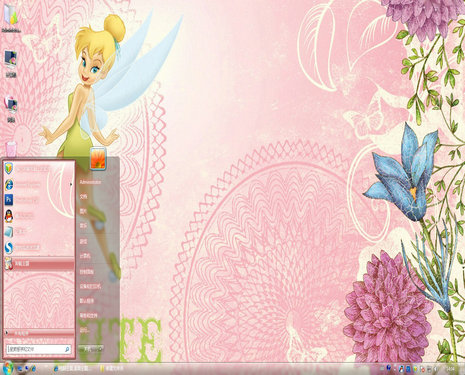The height and width of the screenshot is (375, 465).
Task: Click the shut down button
Action: [87, 349]
